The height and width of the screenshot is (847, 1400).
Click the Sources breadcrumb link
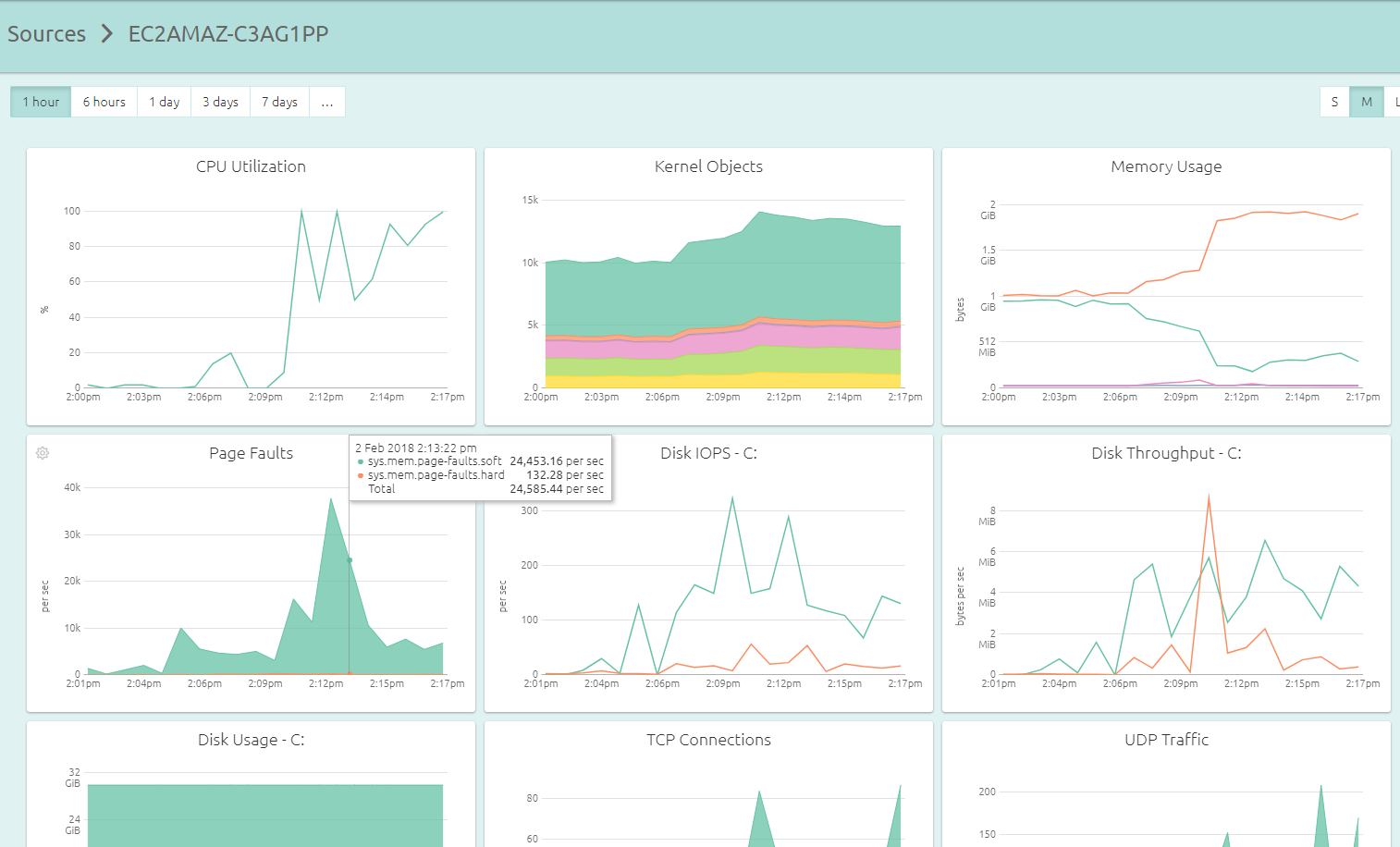pos(46,34)
